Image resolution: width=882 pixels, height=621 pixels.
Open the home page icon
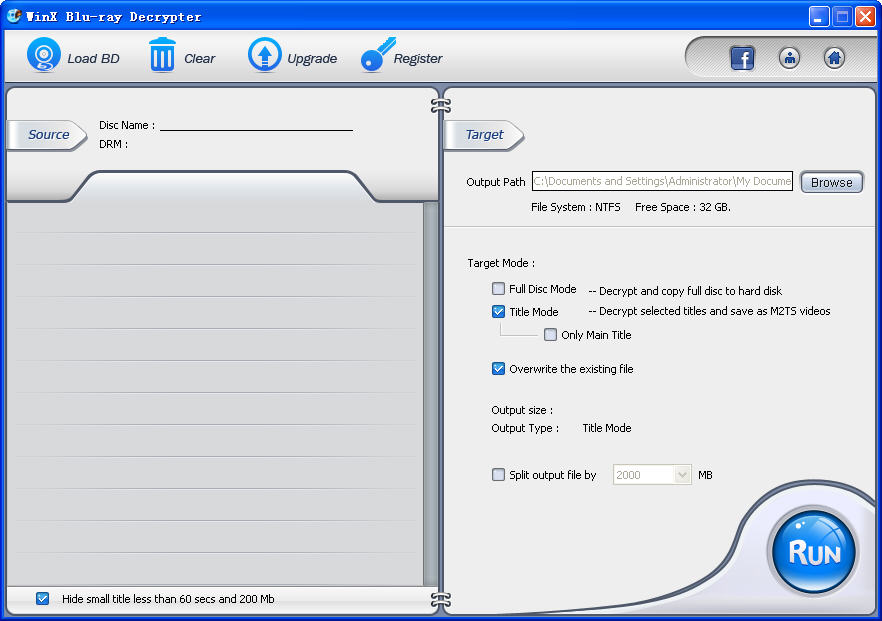[x=834, y=57]
